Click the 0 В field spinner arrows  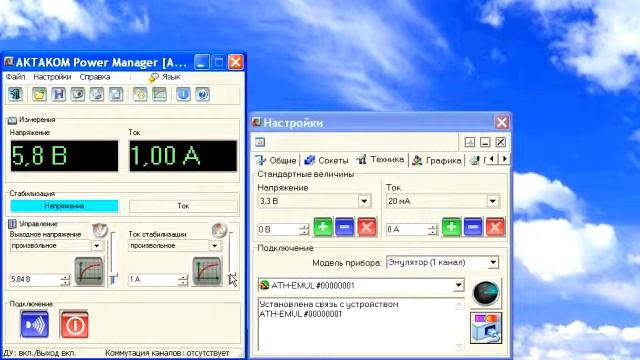click(x=304, y=230)
